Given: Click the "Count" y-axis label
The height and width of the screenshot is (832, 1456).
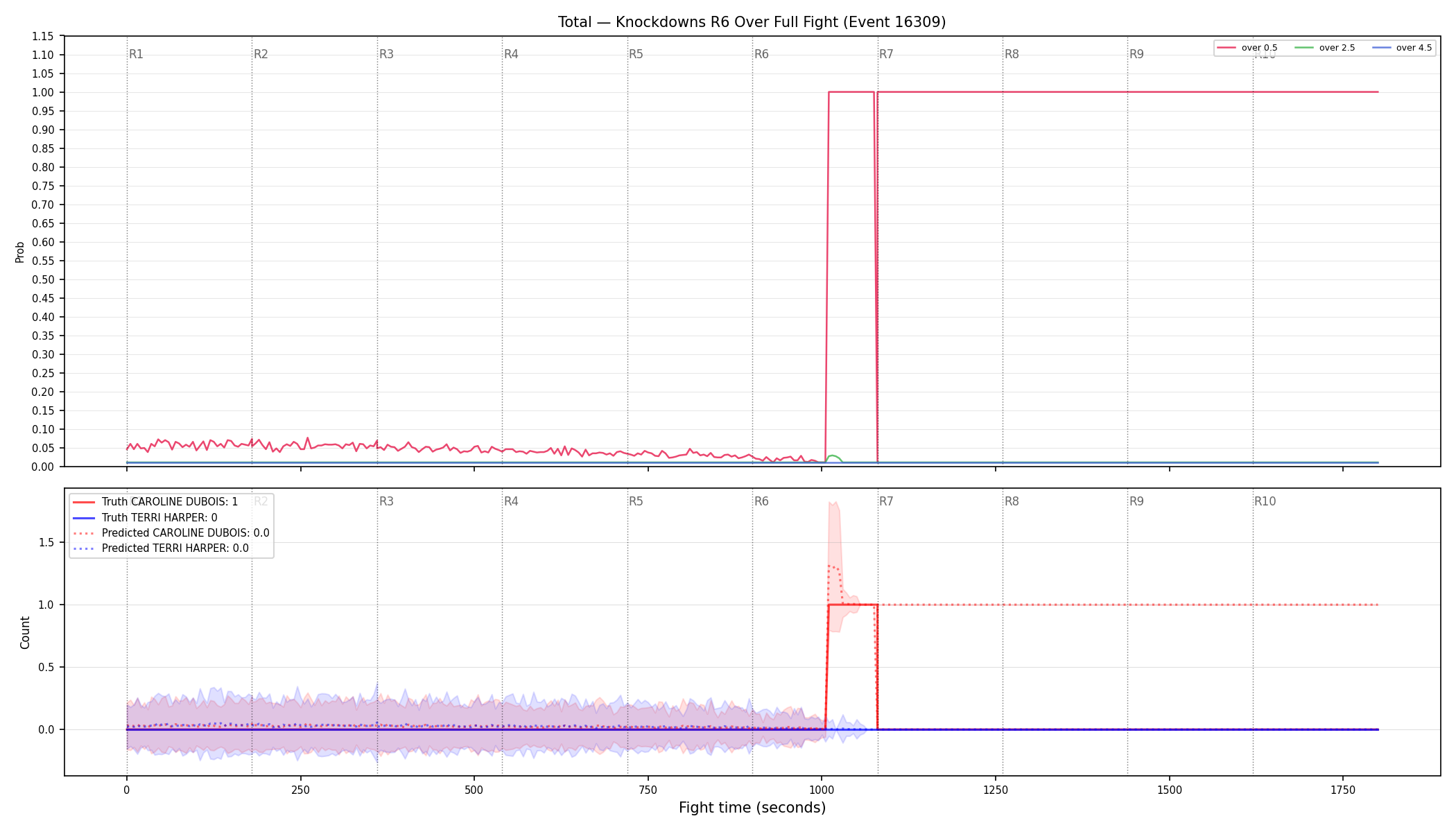Looking at the screenshot, I should pos(25,632).
